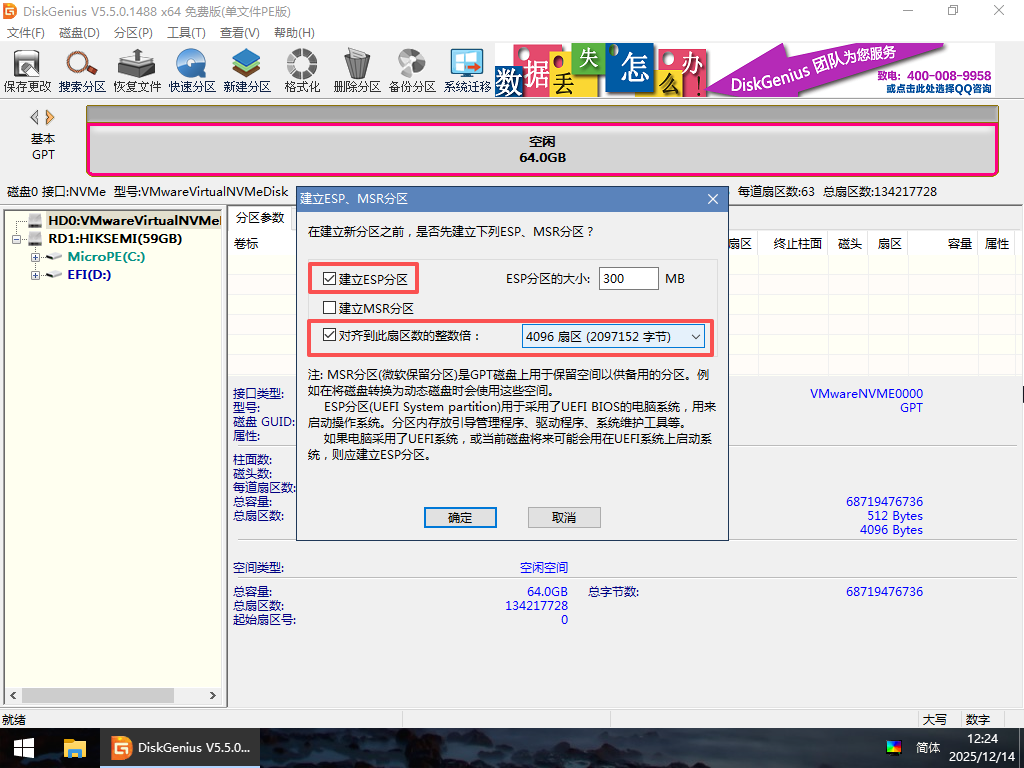
Task: Click the Quick Partition (快速分区) icon
Action: (192, 70)
